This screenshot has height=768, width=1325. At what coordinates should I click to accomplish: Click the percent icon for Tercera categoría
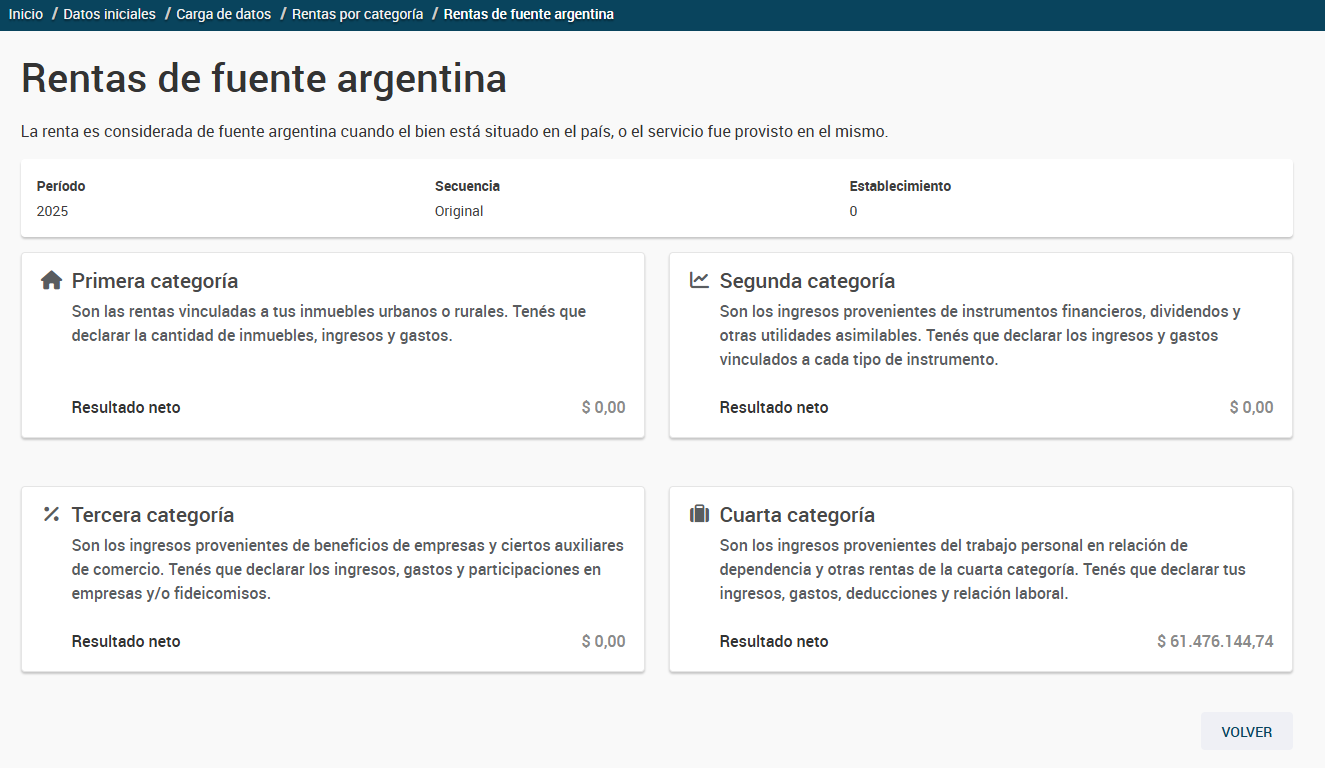coord(51,515)
